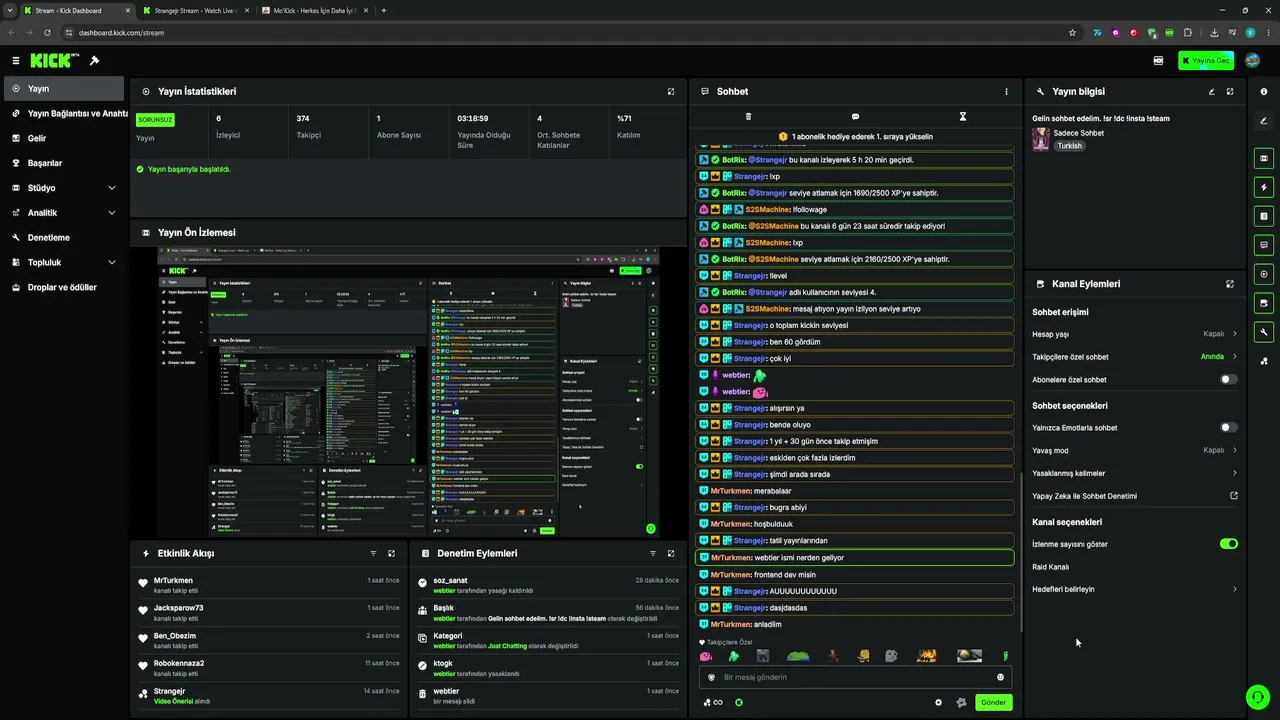Click the Kick logo in the header
Screen dimensions: 1280x720
point(55,61)
